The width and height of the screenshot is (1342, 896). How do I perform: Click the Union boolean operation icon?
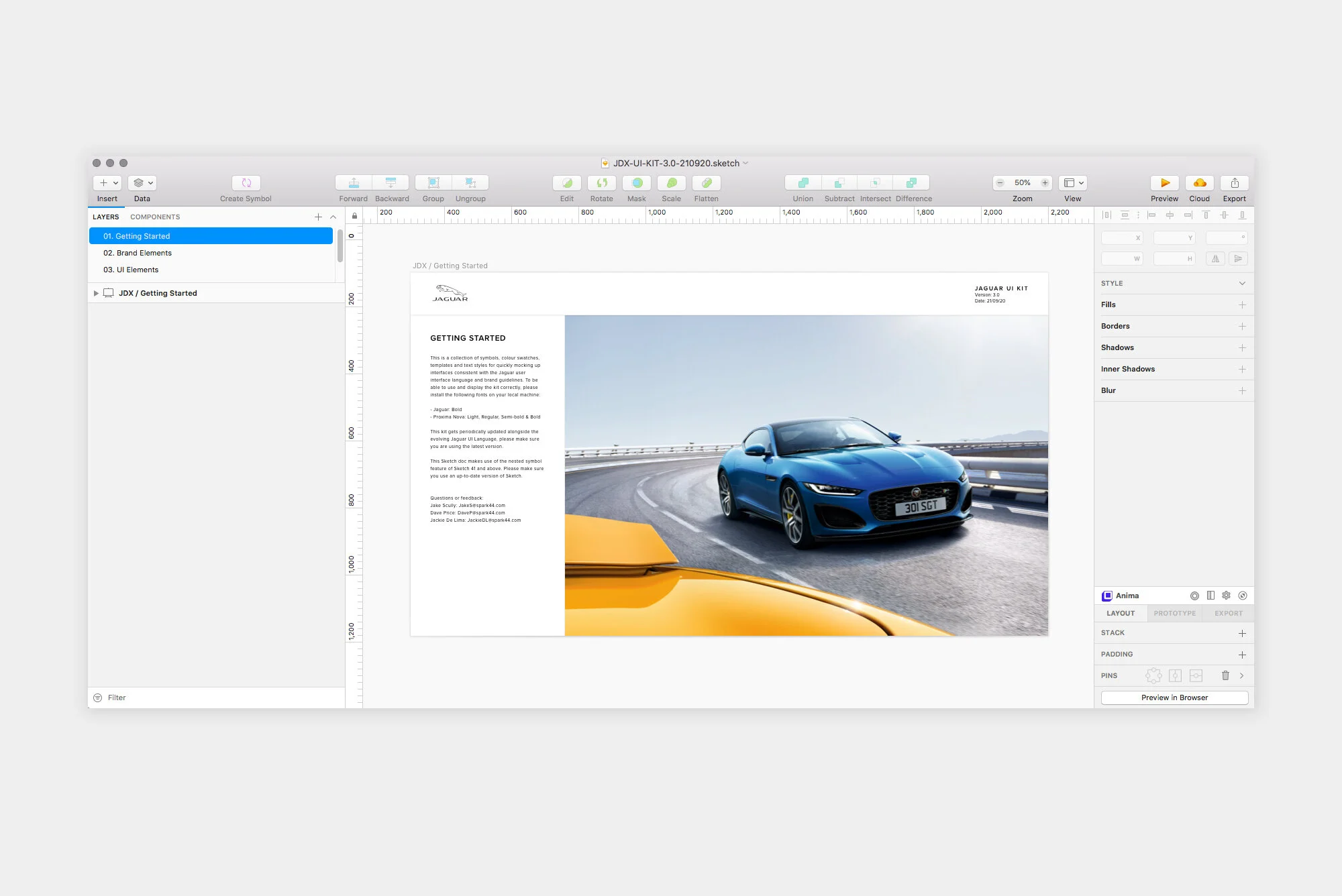tap(803, 183)
